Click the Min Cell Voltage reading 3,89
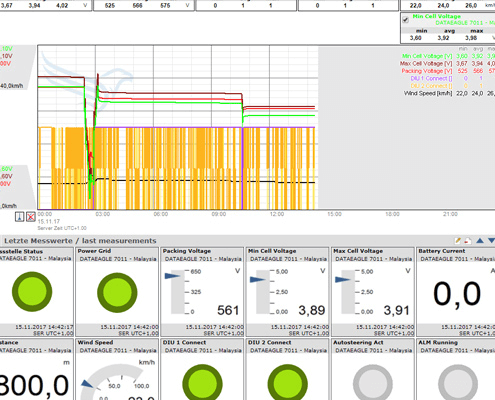 [312, 310]
